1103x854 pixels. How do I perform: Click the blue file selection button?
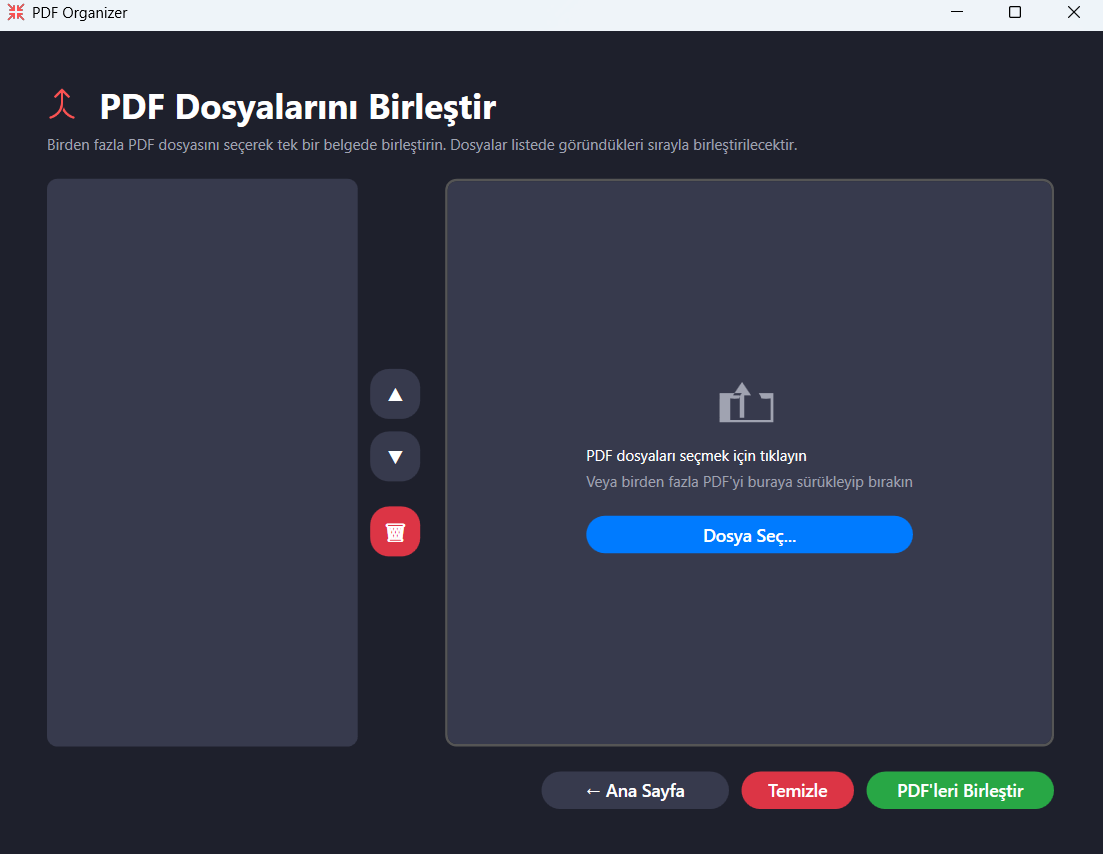[x=748, y=535]
